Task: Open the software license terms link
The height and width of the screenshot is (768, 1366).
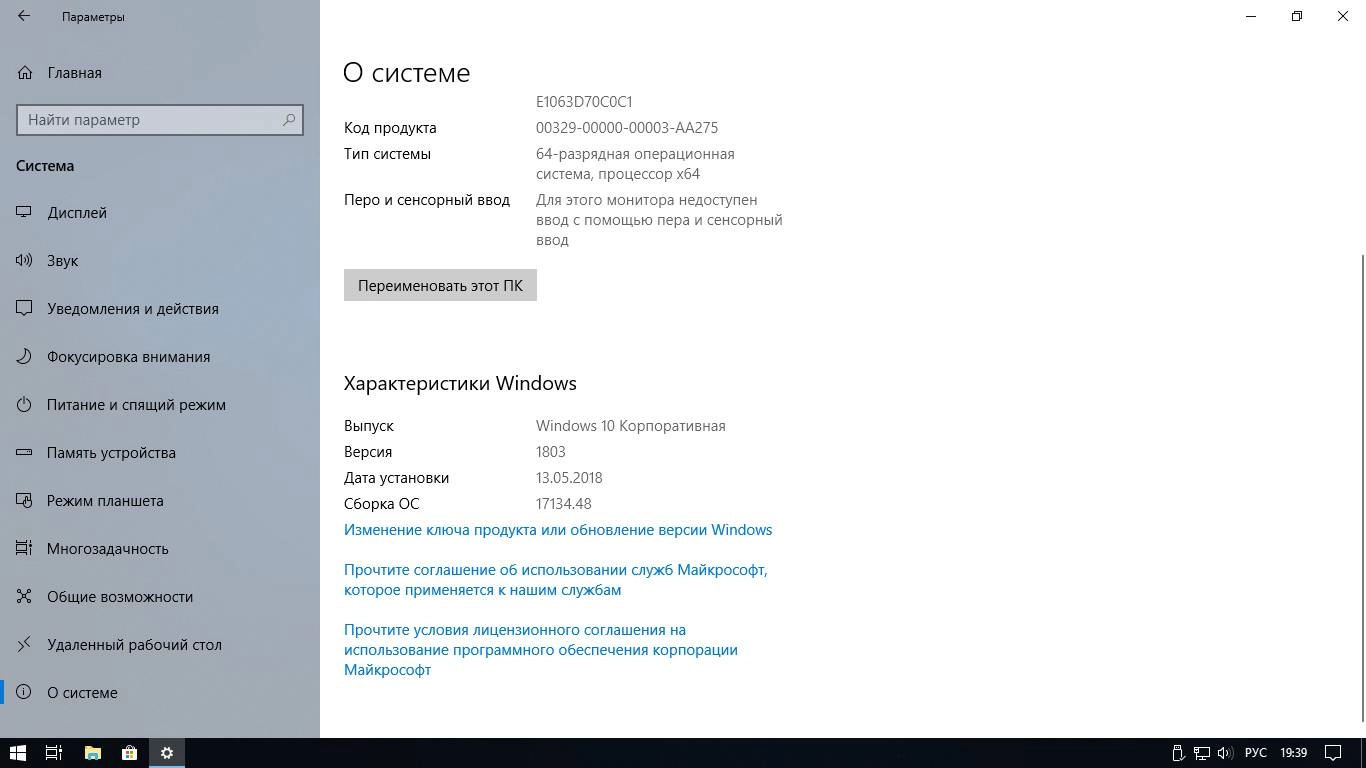Action: coord(541,650)
